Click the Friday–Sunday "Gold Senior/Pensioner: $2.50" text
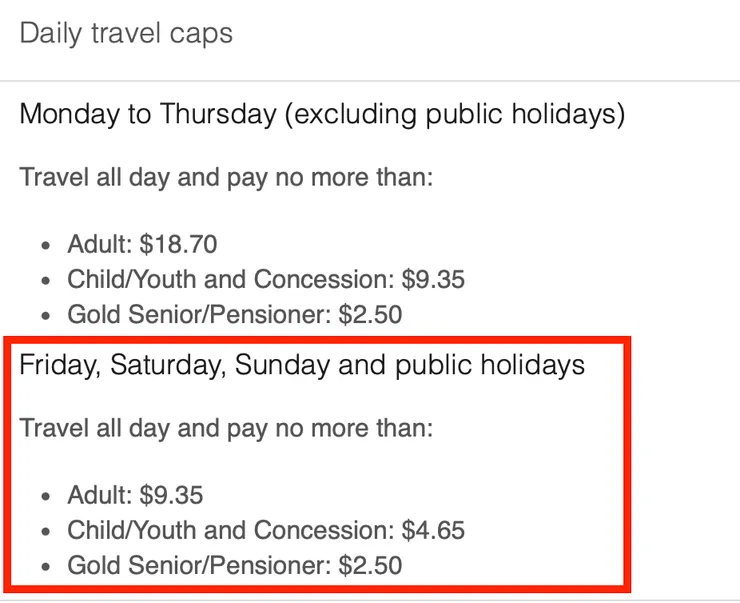740x603 pixels. [x=234, y=565]
